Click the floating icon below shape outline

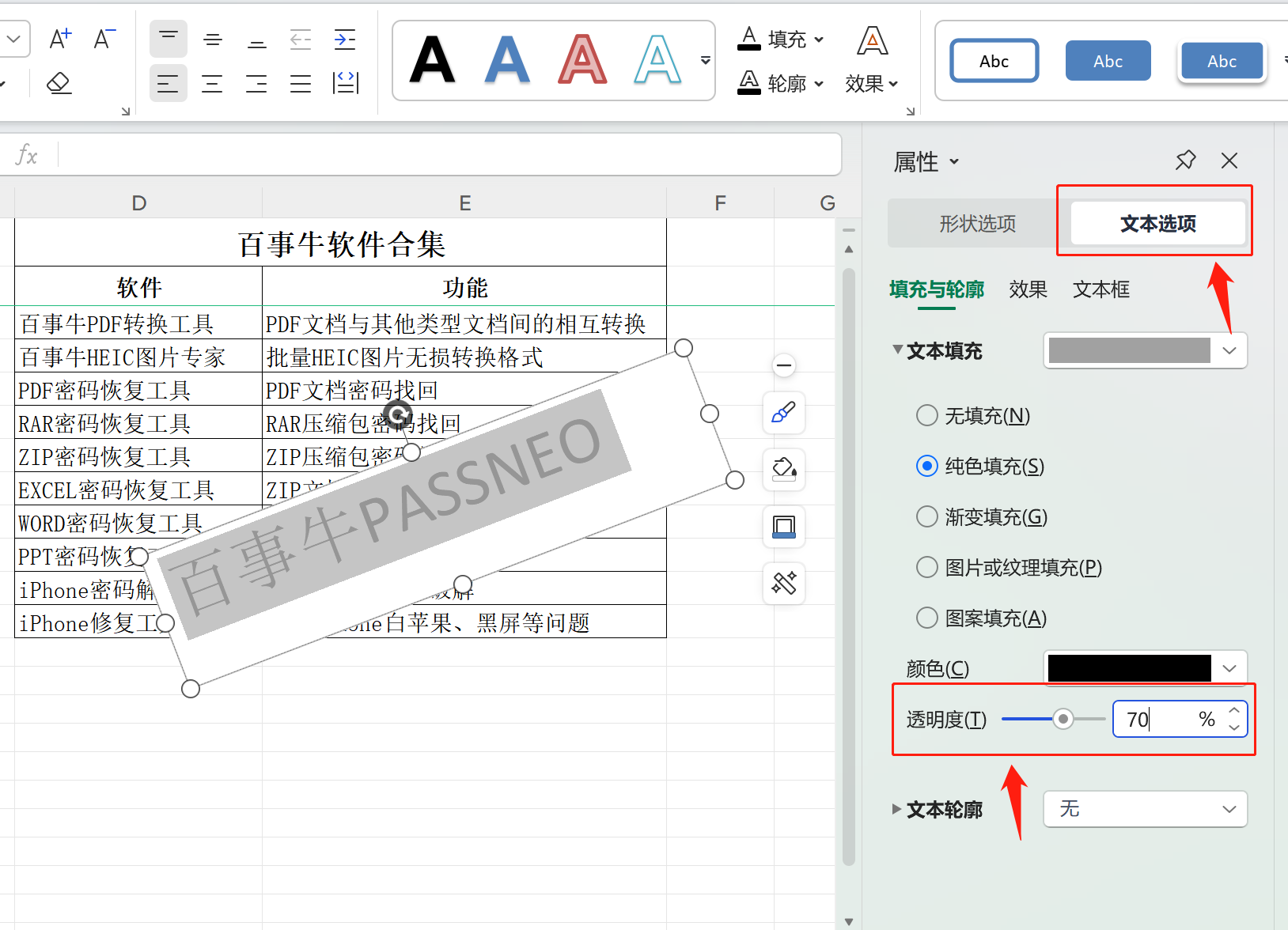[x=784, y=584]
